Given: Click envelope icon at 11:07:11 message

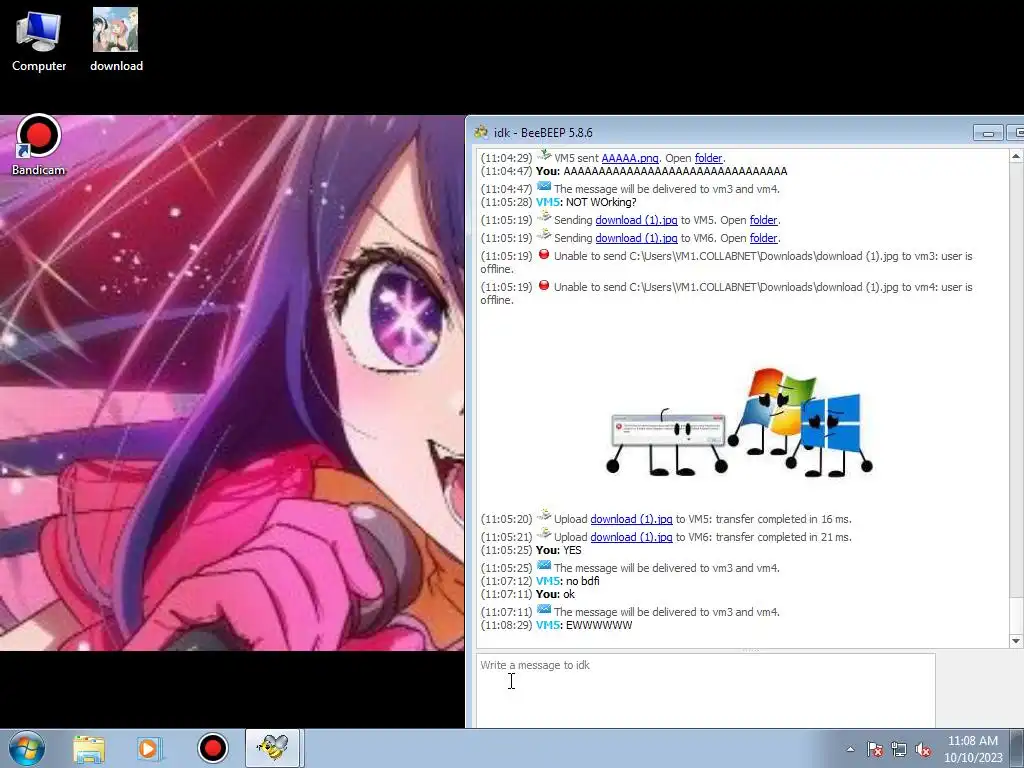Looking at the screenshot, I should (543, 610).
